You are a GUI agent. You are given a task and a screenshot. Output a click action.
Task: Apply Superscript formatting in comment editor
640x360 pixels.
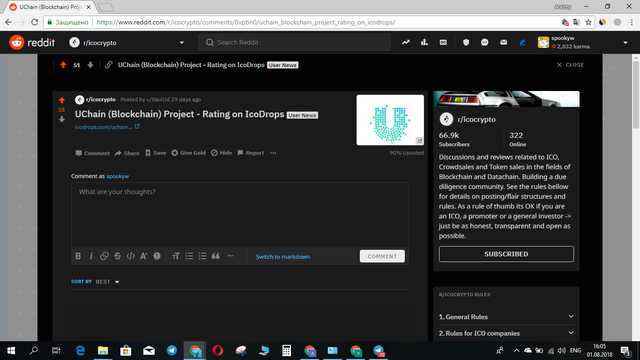(144, 256)
